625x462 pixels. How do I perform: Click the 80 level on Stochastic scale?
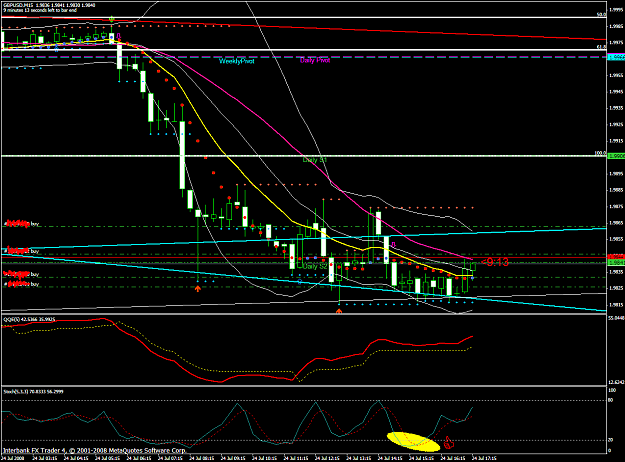coord(611,401)
